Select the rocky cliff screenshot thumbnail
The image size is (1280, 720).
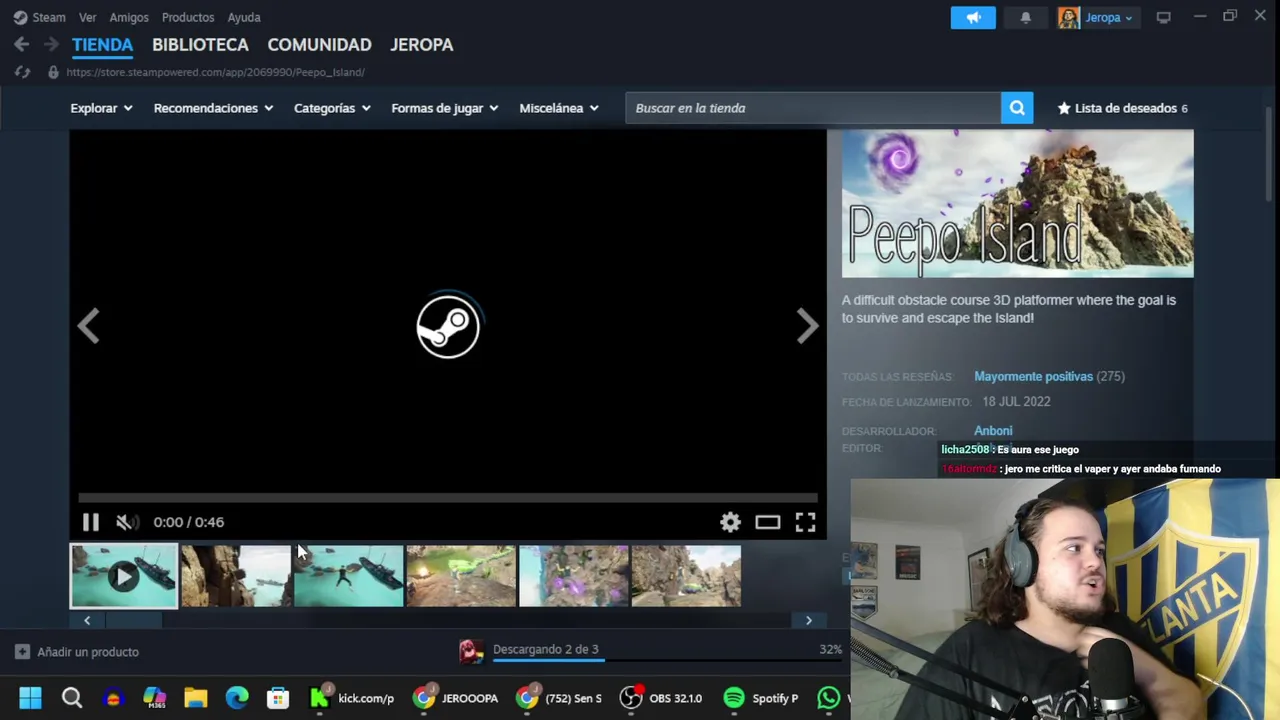coord(236,576)
